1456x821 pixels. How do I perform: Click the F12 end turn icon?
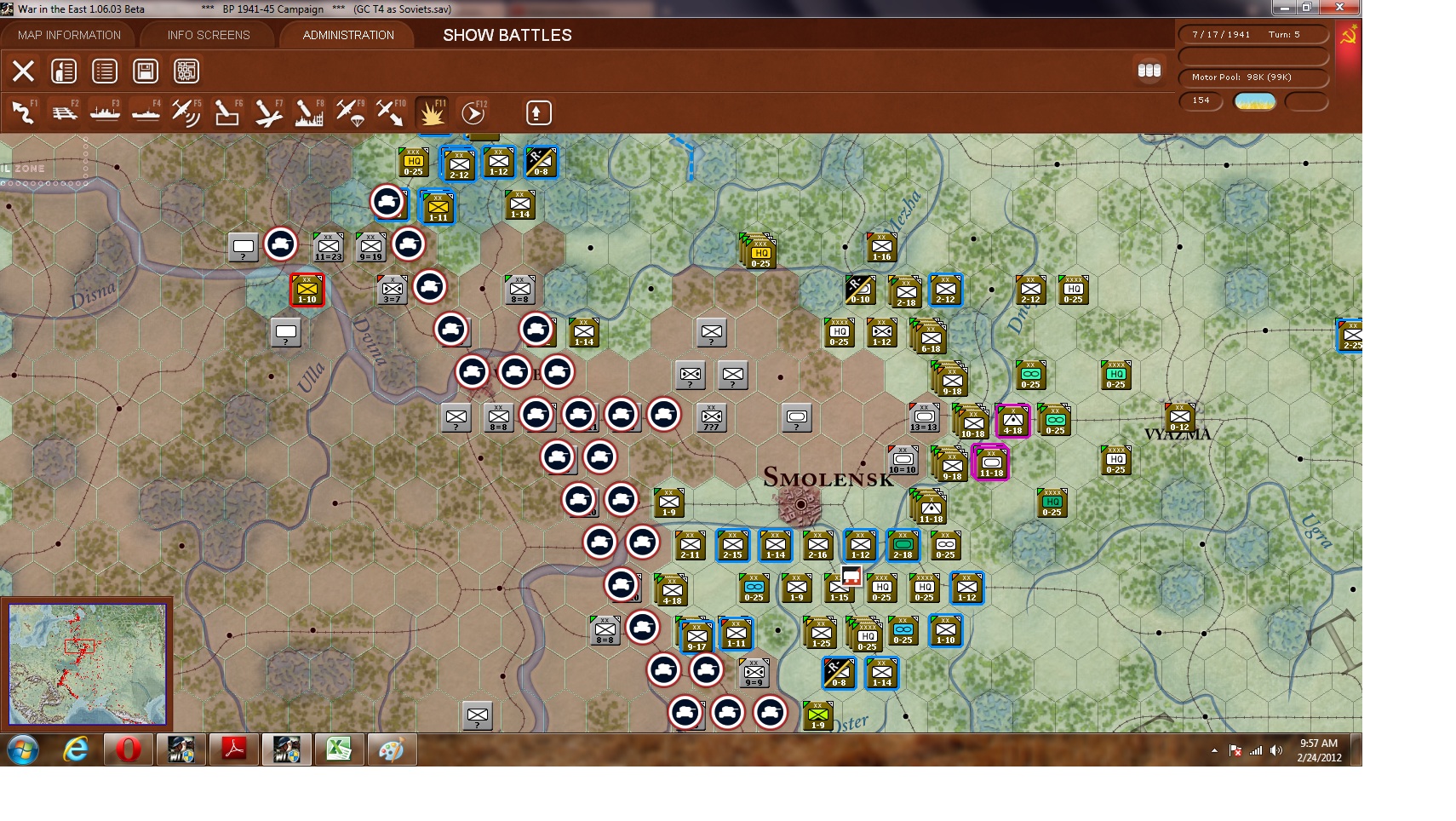click(473, 112)
